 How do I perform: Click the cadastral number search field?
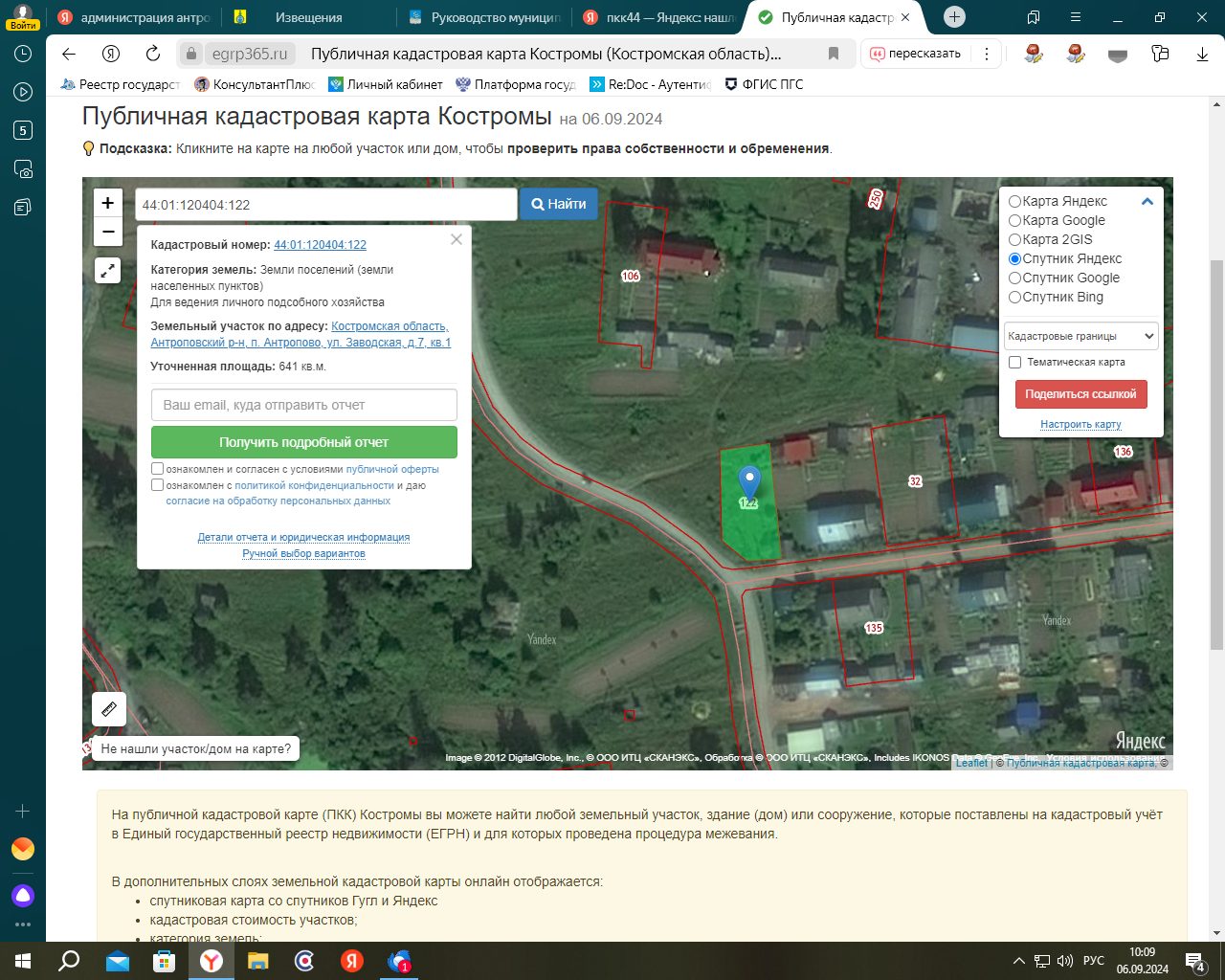326,205
